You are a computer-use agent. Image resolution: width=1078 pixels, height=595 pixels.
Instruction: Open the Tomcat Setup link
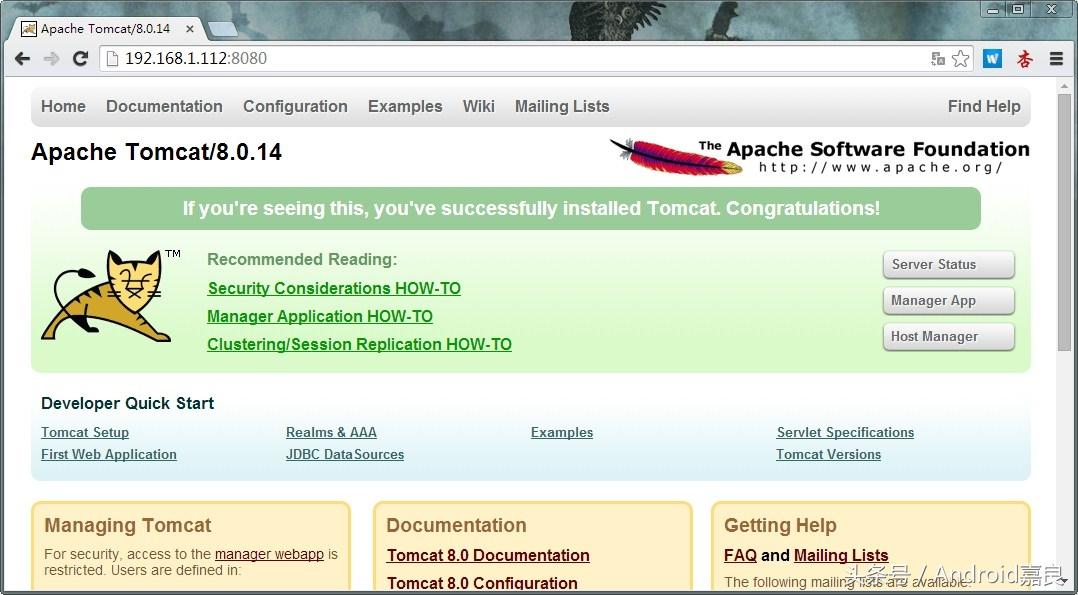tap(85, 433)
